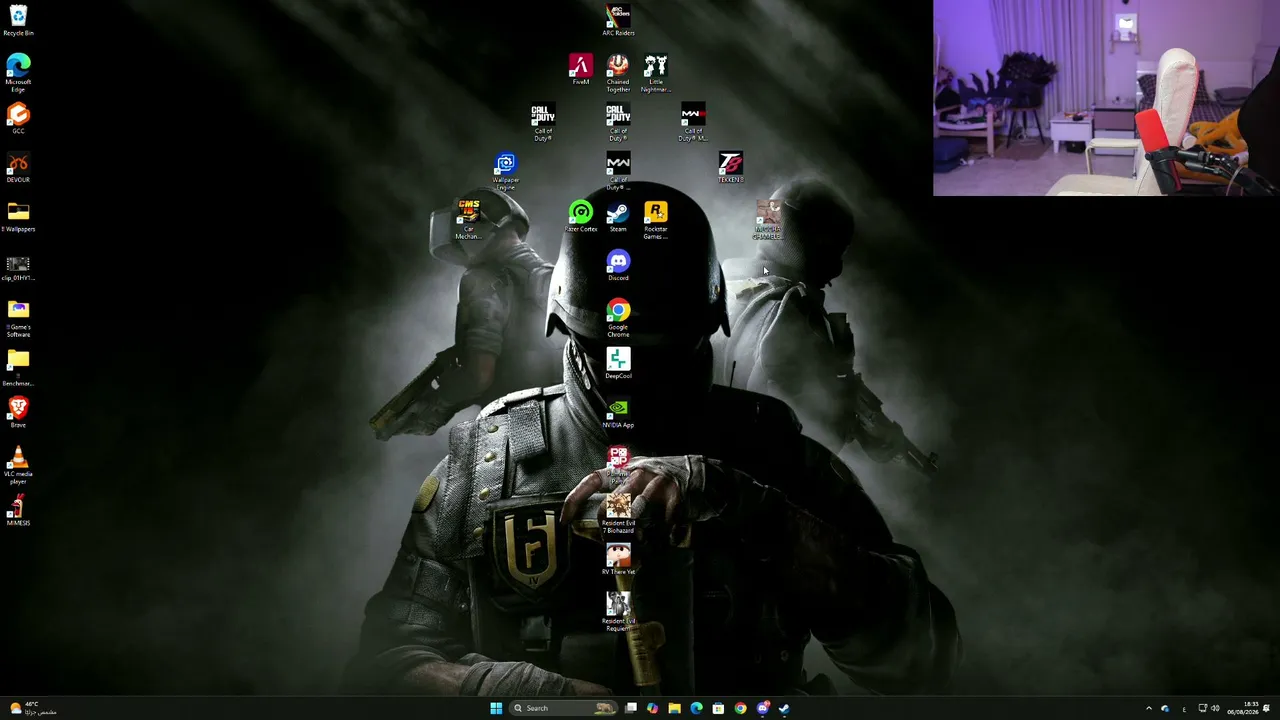Select the RV There Yet shortcut
Image resolution: width=1280 pixels, height=720 pixels.
[x=618, y=559]
